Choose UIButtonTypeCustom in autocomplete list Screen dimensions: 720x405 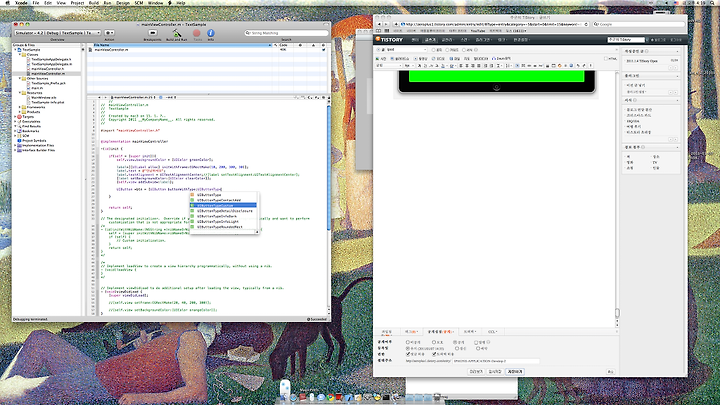[223, 205]
